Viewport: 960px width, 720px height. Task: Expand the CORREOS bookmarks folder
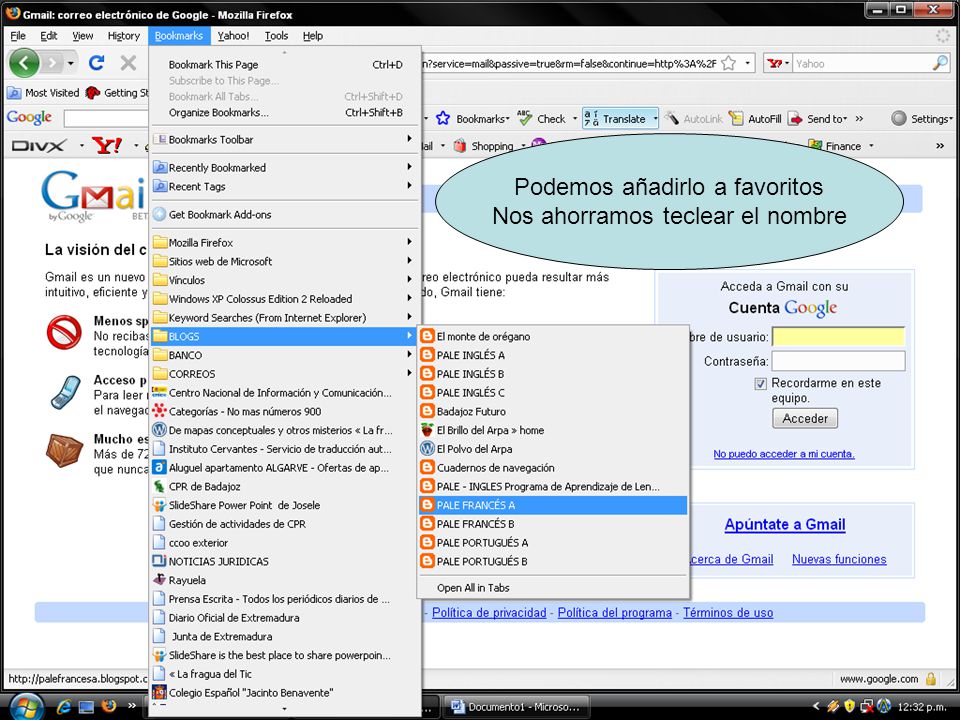click(x=286, y=373)
